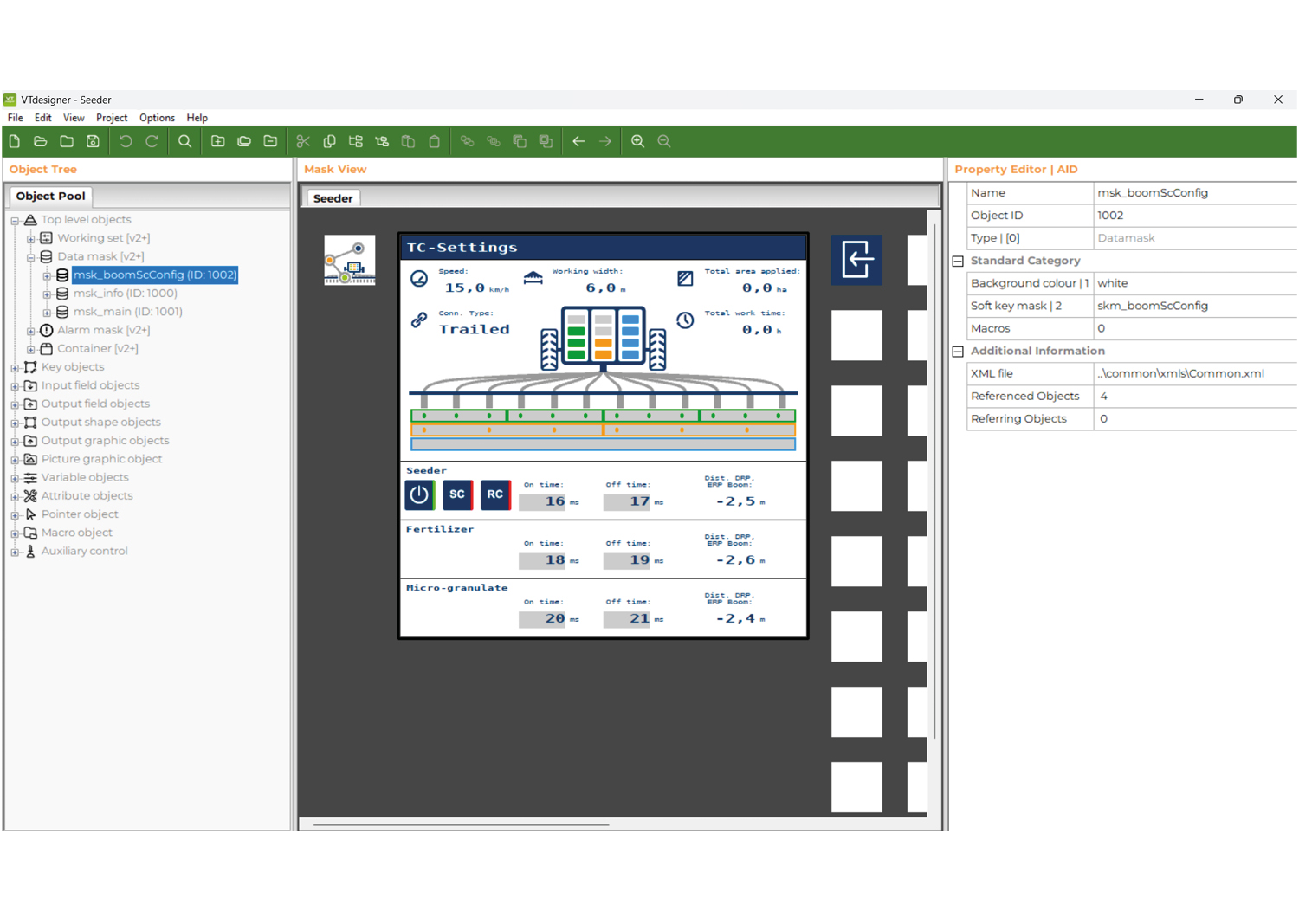The width and height of the screenshot is (1299, 924).
Task: Select the Data mask icon in the tree
Action: (x=46, y=256)
